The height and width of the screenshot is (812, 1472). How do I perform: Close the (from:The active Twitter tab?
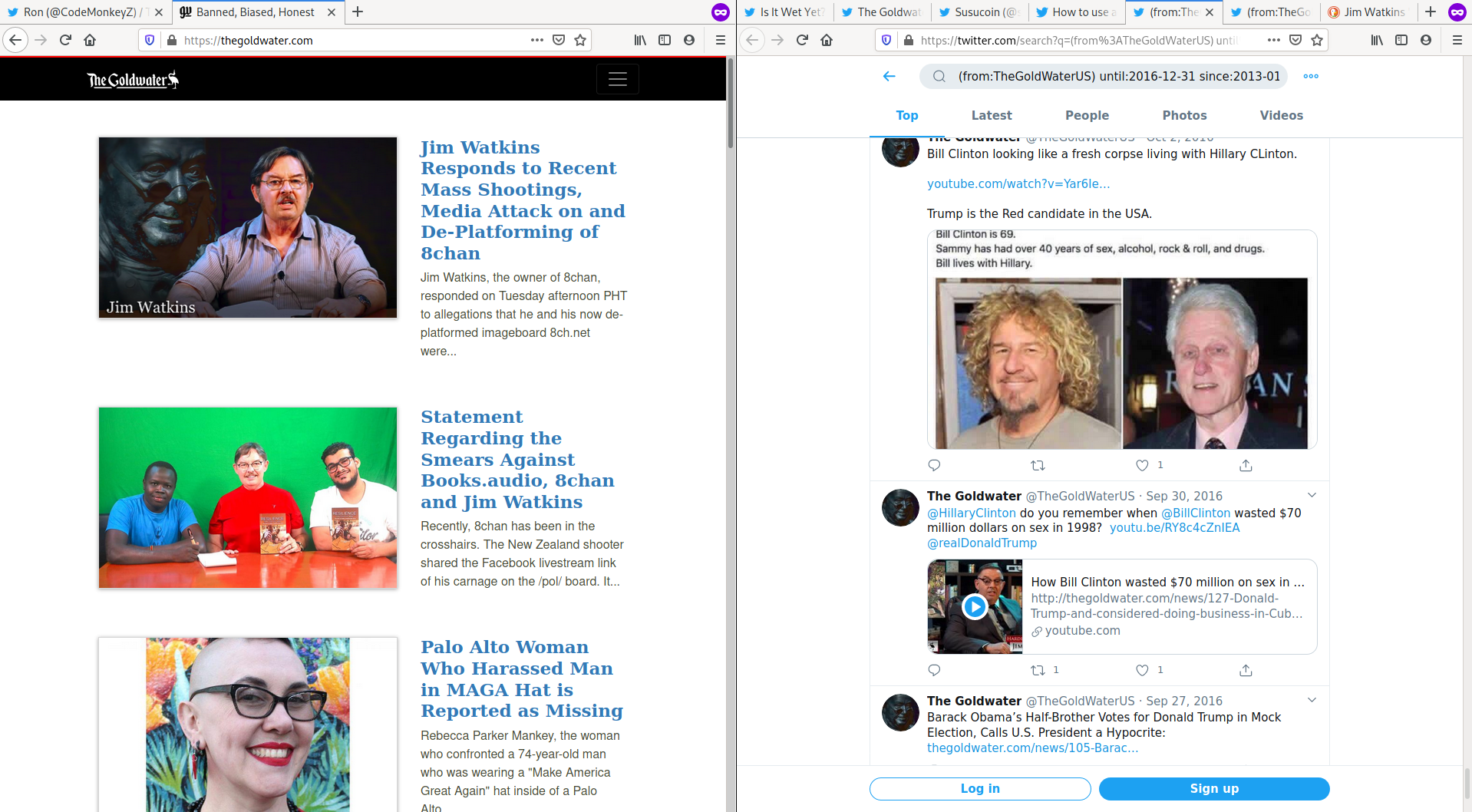(1210, 12)
